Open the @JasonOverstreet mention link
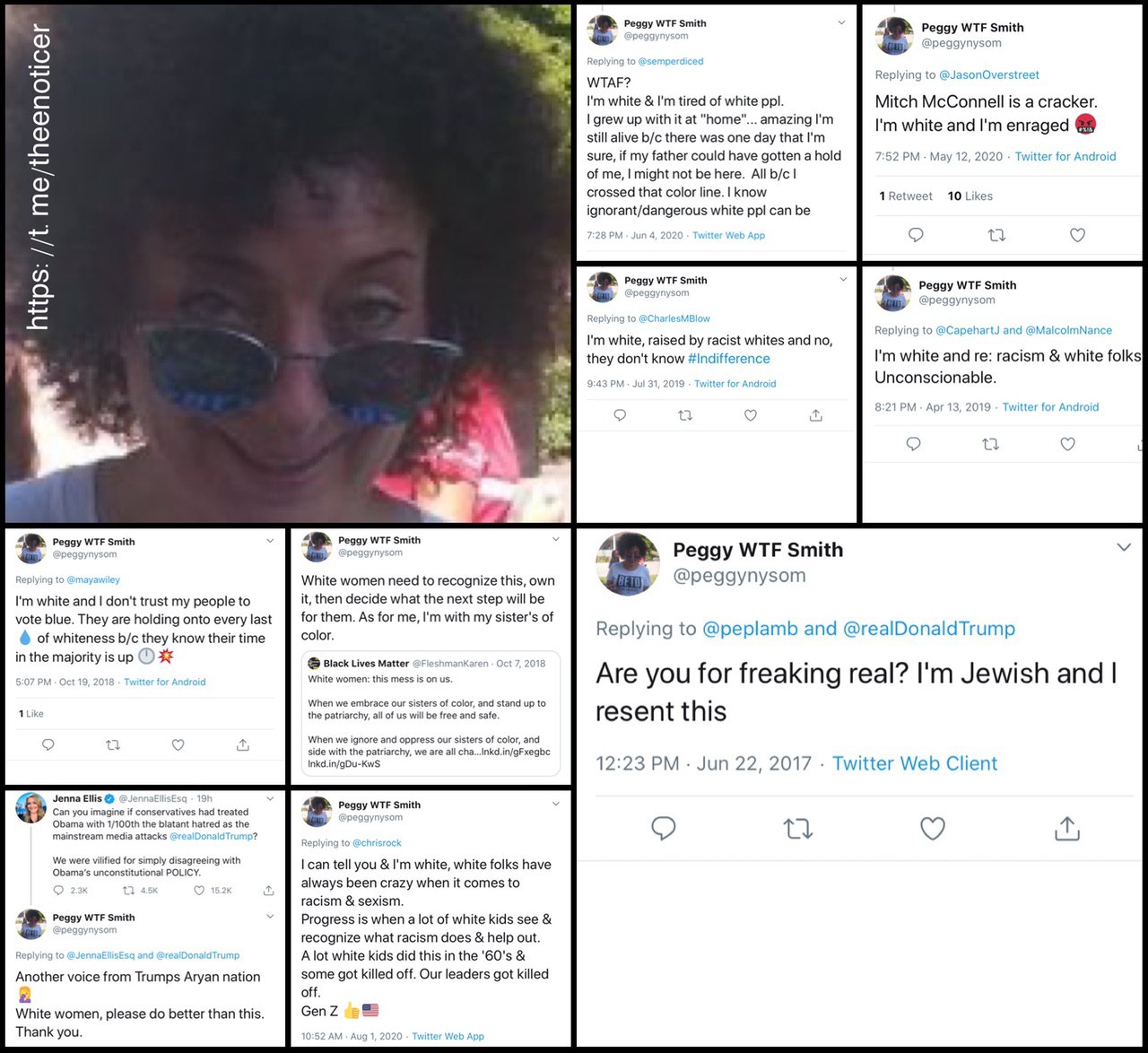 (989, 75)
